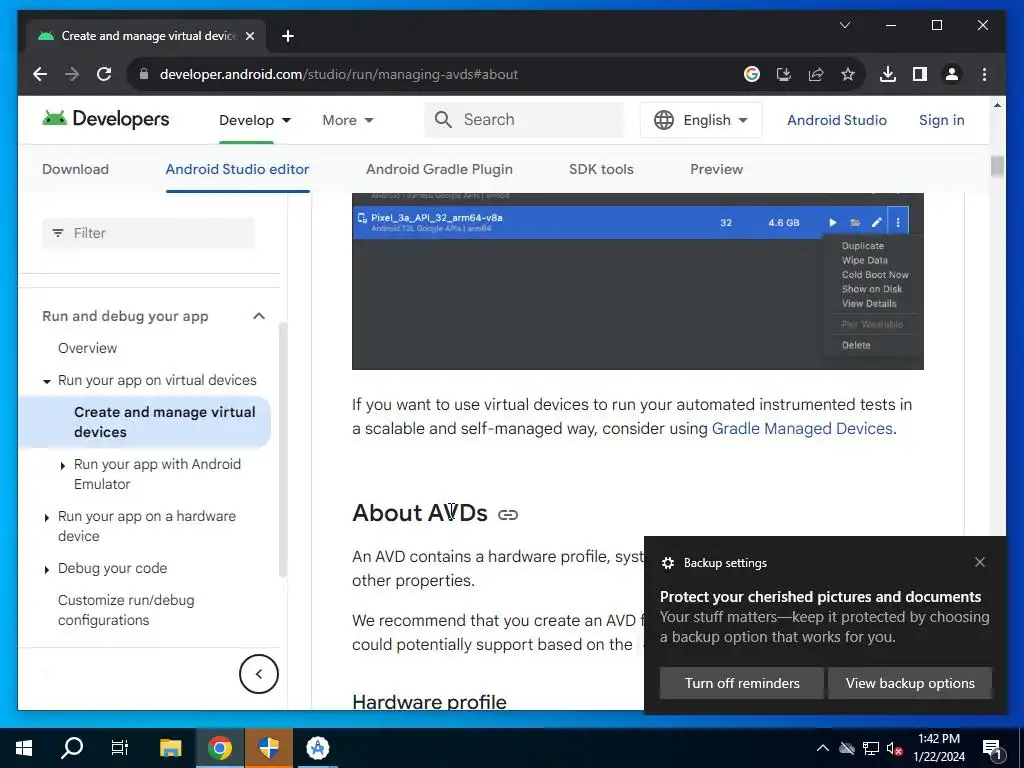Switch to the Download tab
The image size is (1024, 768).
coord(75,169)
